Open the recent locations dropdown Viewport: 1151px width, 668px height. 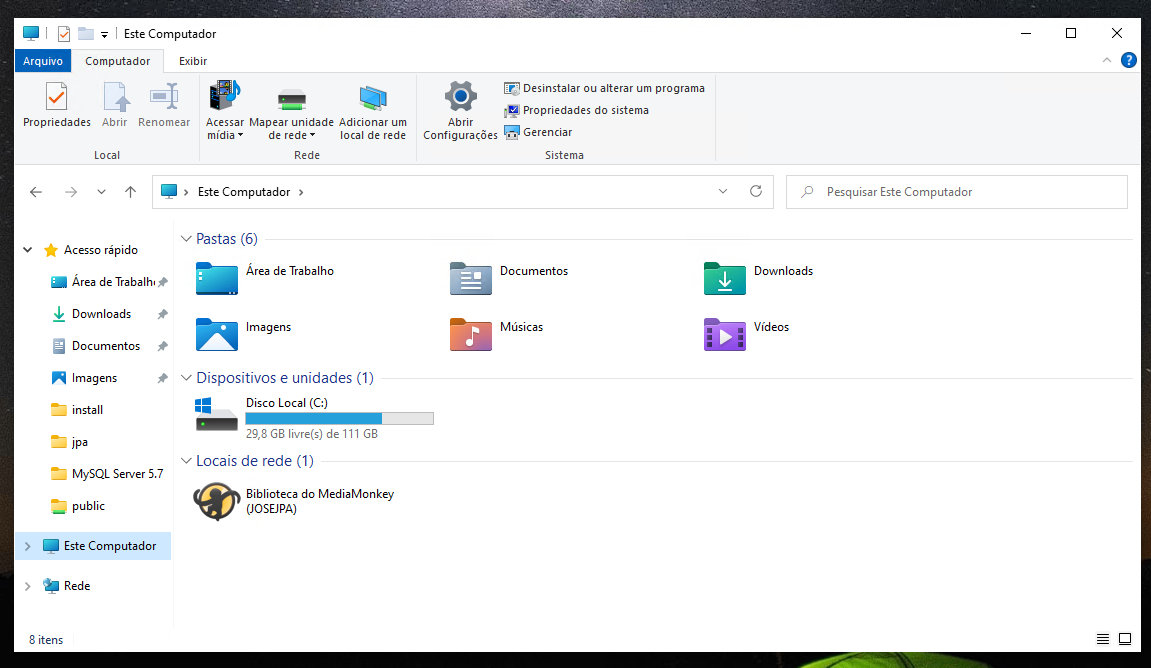(101, 192)
